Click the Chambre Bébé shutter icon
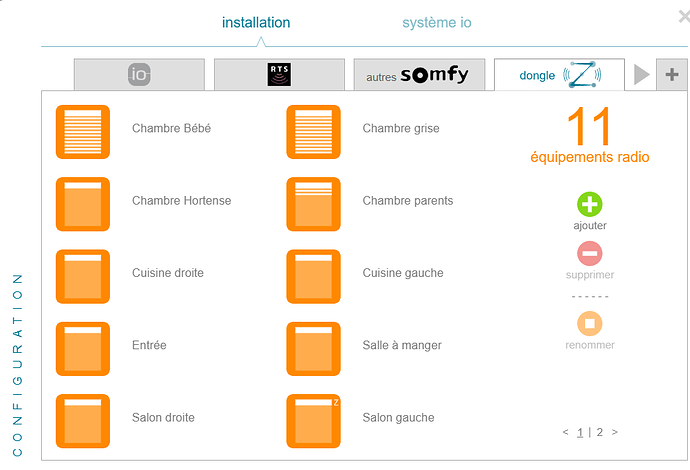 (x=83, y=131)
